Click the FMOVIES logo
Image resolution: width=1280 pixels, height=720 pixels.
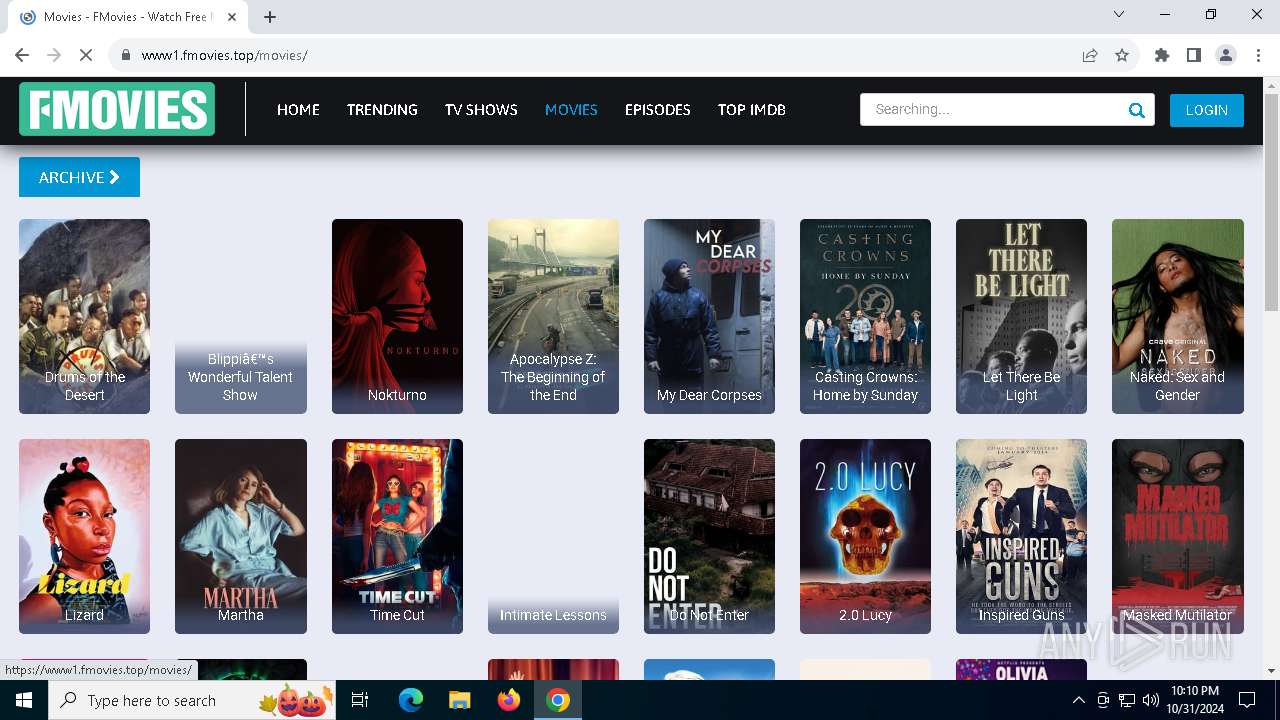[117, 109]
